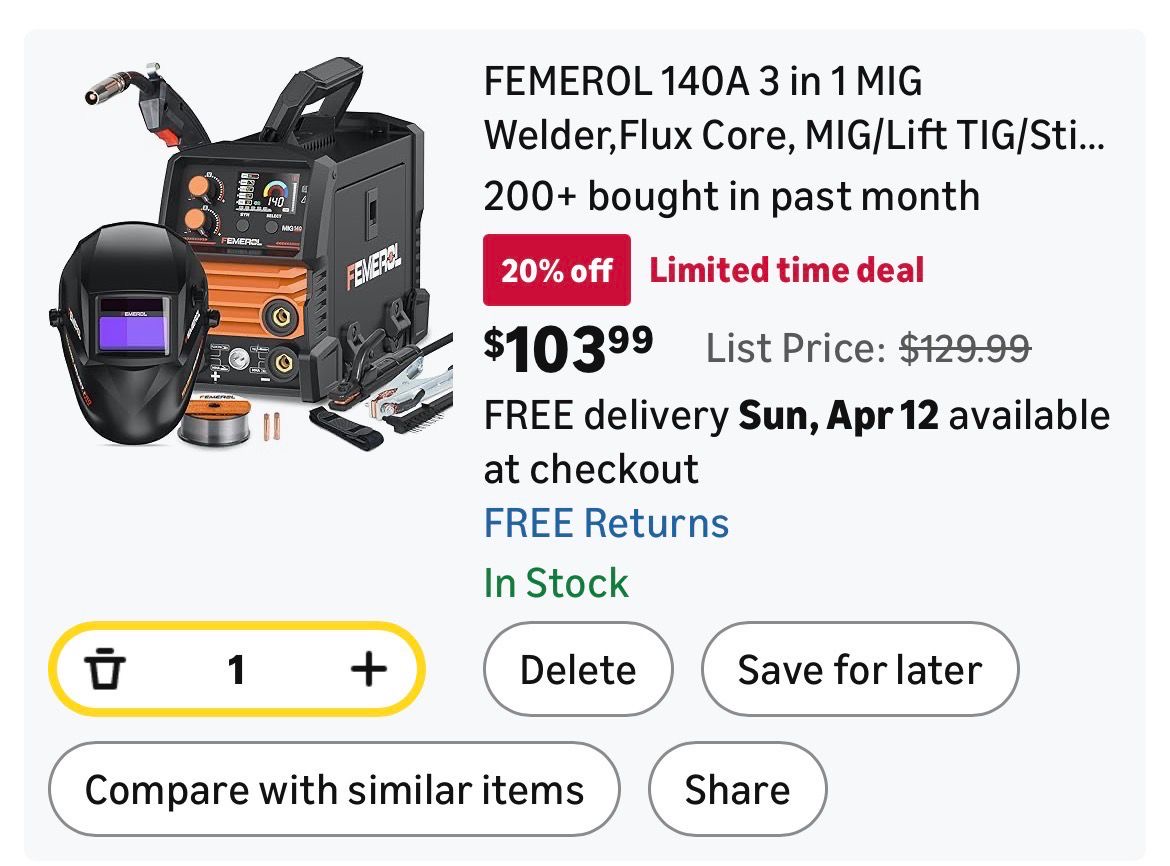Click the $103.99 current price
Image resolution: width=1170 pixels, height=866 pixels.
point(568,346)
